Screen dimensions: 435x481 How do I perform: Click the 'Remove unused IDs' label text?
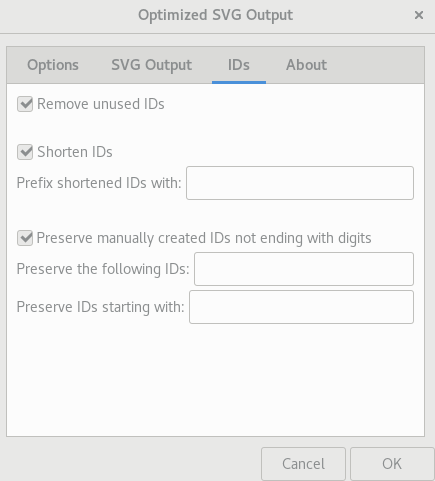pyautogui.click(x=101, y=104)
